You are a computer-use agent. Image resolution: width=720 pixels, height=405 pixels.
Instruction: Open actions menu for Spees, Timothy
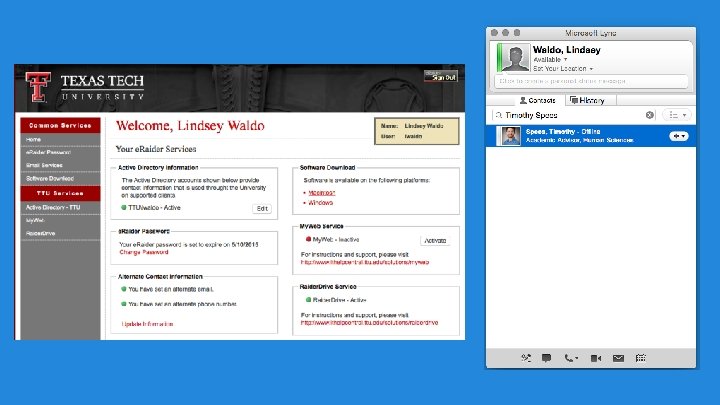(679, 136)
